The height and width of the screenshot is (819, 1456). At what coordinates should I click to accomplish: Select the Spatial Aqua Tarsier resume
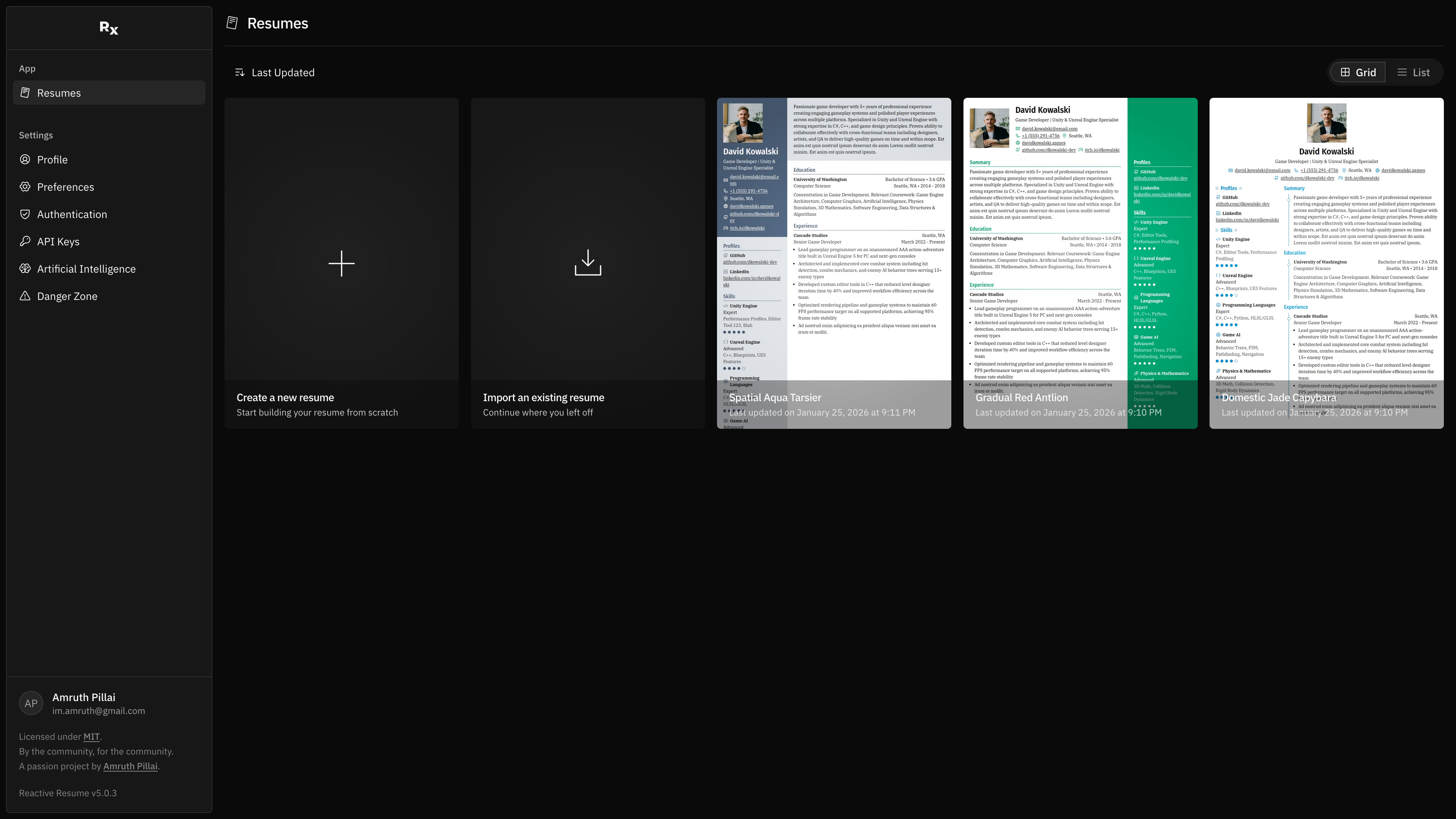click(834, 263)
